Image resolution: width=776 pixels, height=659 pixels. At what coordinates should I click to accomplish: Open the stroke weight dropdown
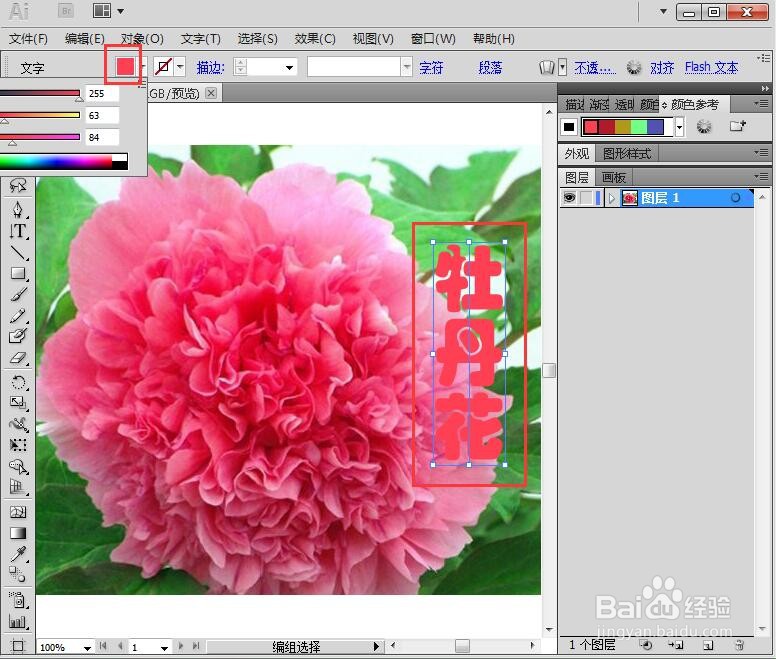(289, 67)
